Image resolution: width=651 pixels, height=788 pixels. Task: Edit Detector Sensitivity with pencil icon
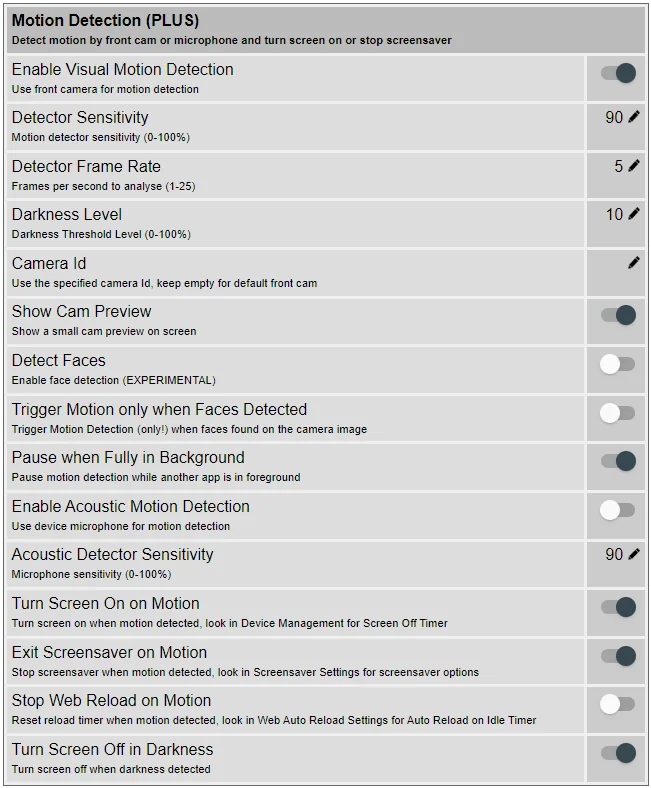pyautogui.click(x=634, y=117)
